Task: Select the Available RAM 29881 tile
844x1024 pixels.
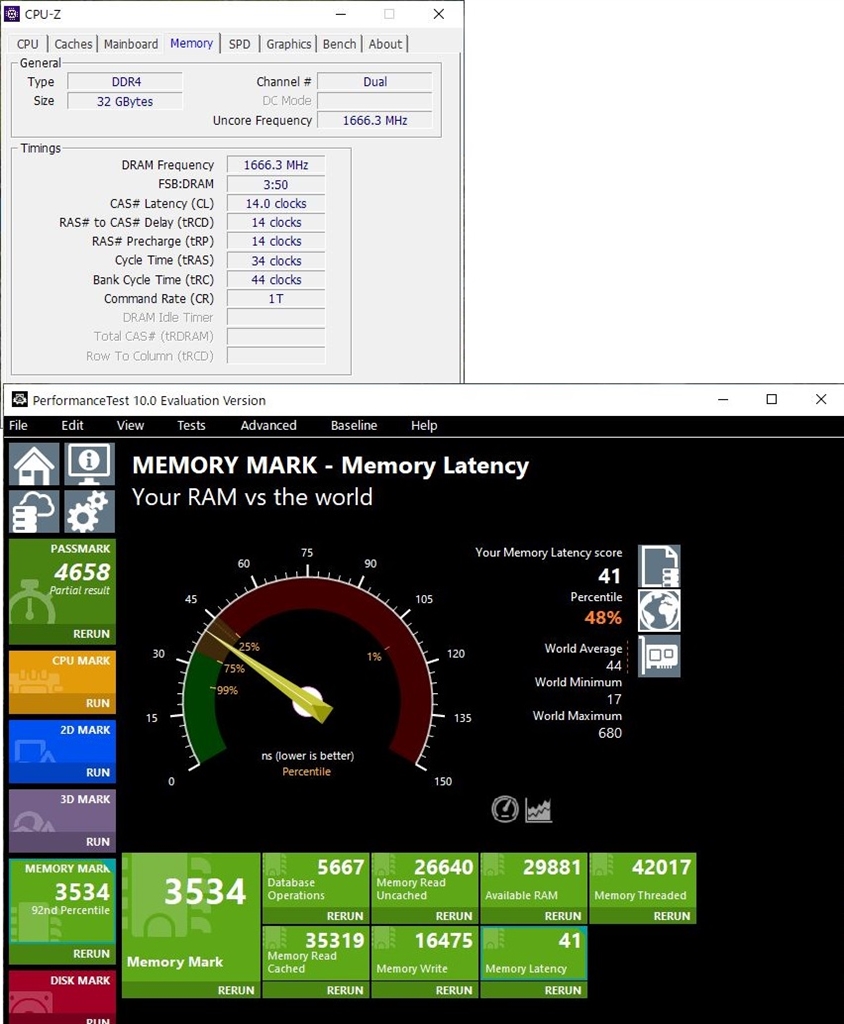Action: pos(534,880)
